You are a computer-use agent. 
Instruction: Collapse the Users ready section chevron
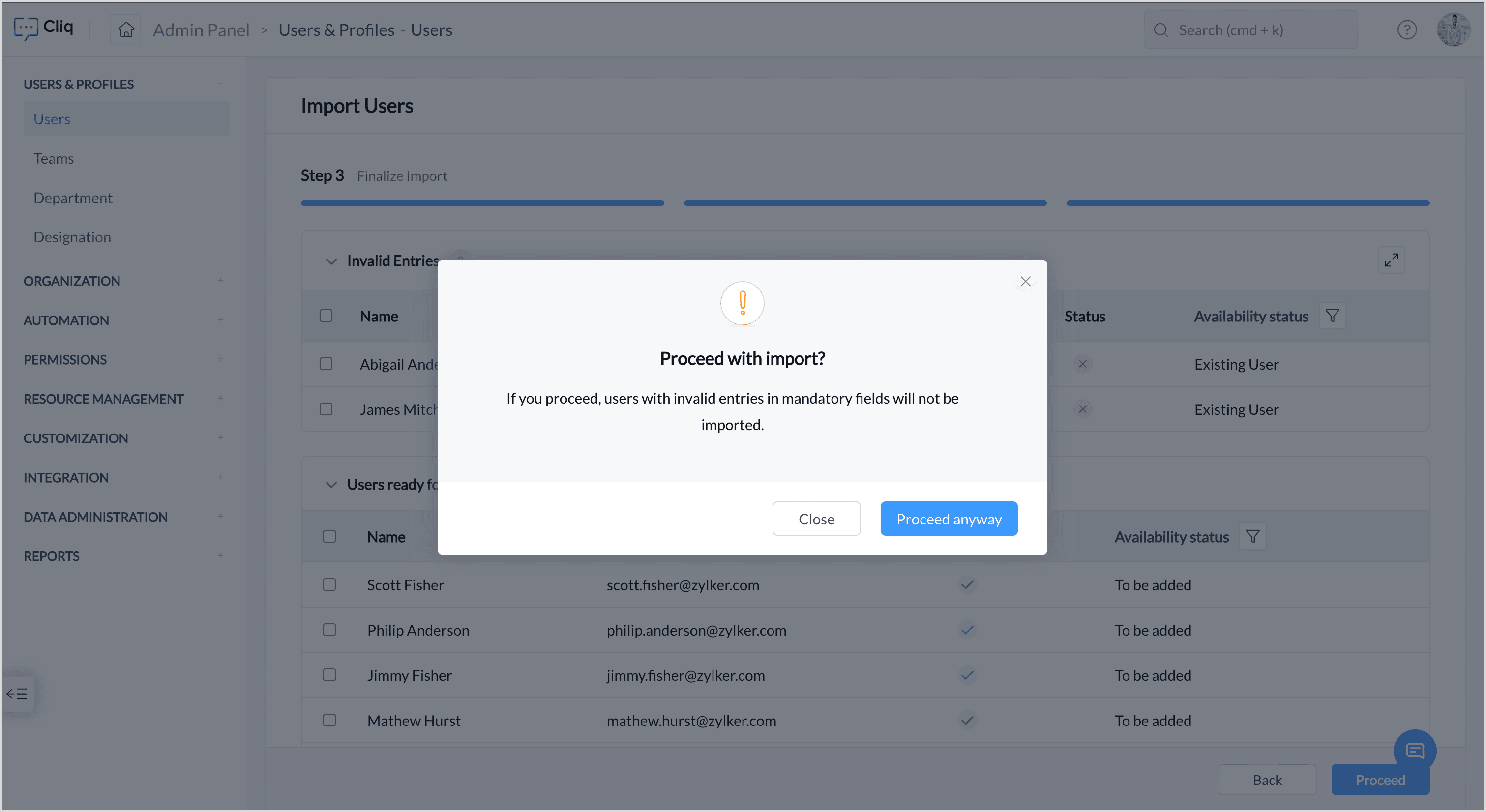point(331,485)
